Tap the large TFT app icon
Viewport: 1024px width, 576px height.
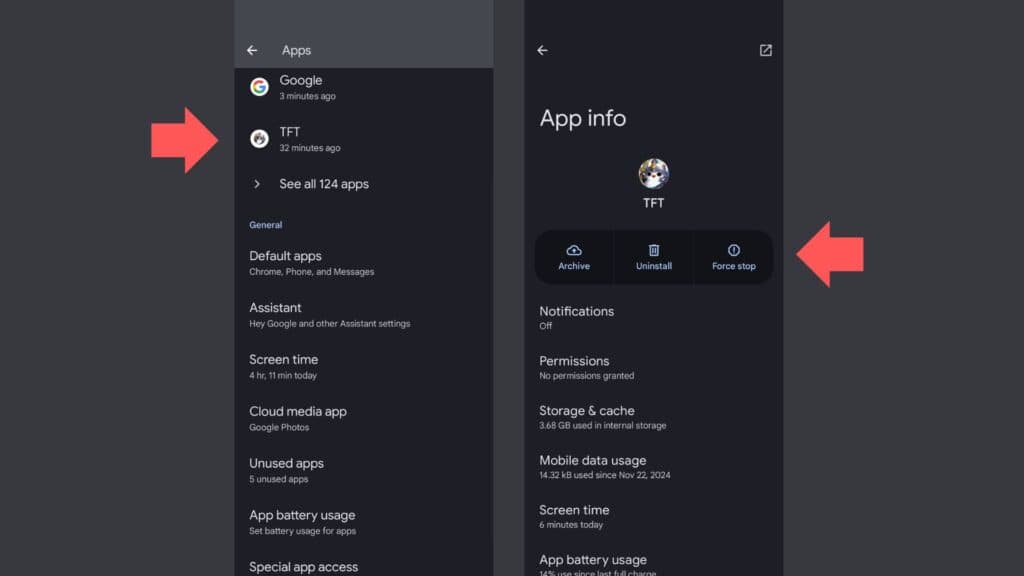pos(653,174)
